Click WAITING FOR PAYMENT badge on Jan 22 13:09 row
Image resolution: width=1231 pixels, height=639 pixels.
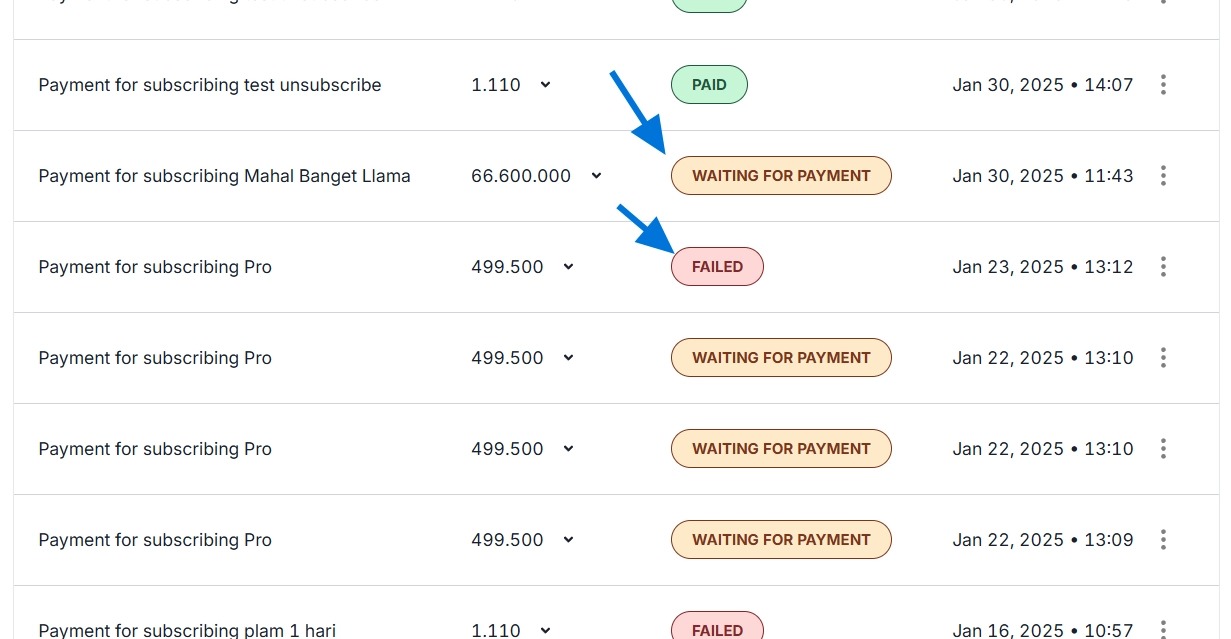coord(781,540)
